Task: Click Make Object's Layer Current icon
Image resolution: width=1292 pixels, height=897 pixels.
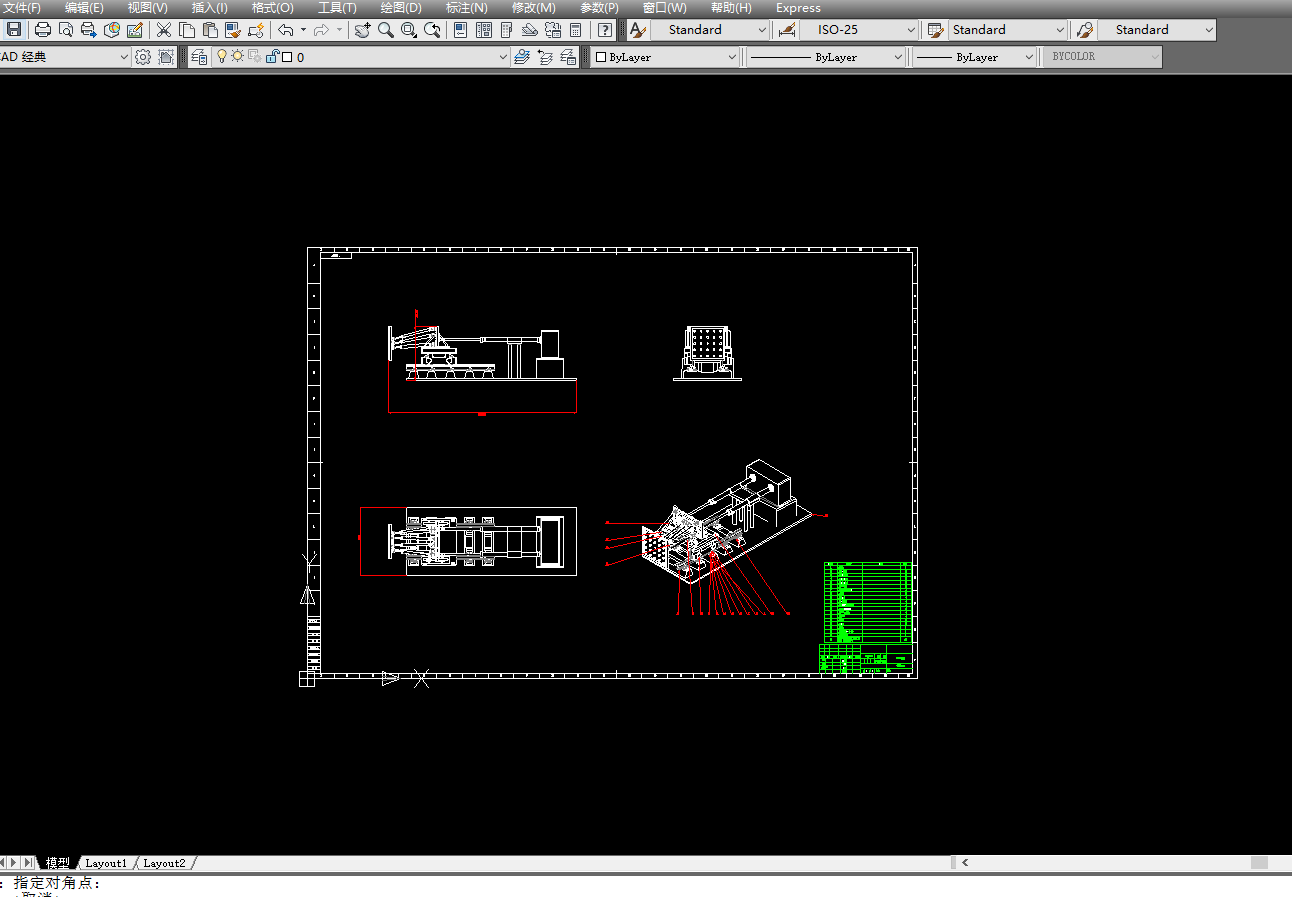Action: [x=522, y=57]
